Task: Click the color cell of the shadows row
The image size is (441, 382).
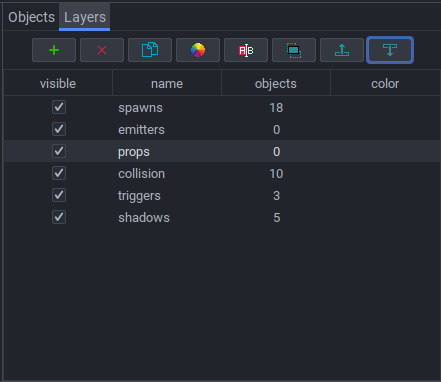Action: (x=385, y=217)
